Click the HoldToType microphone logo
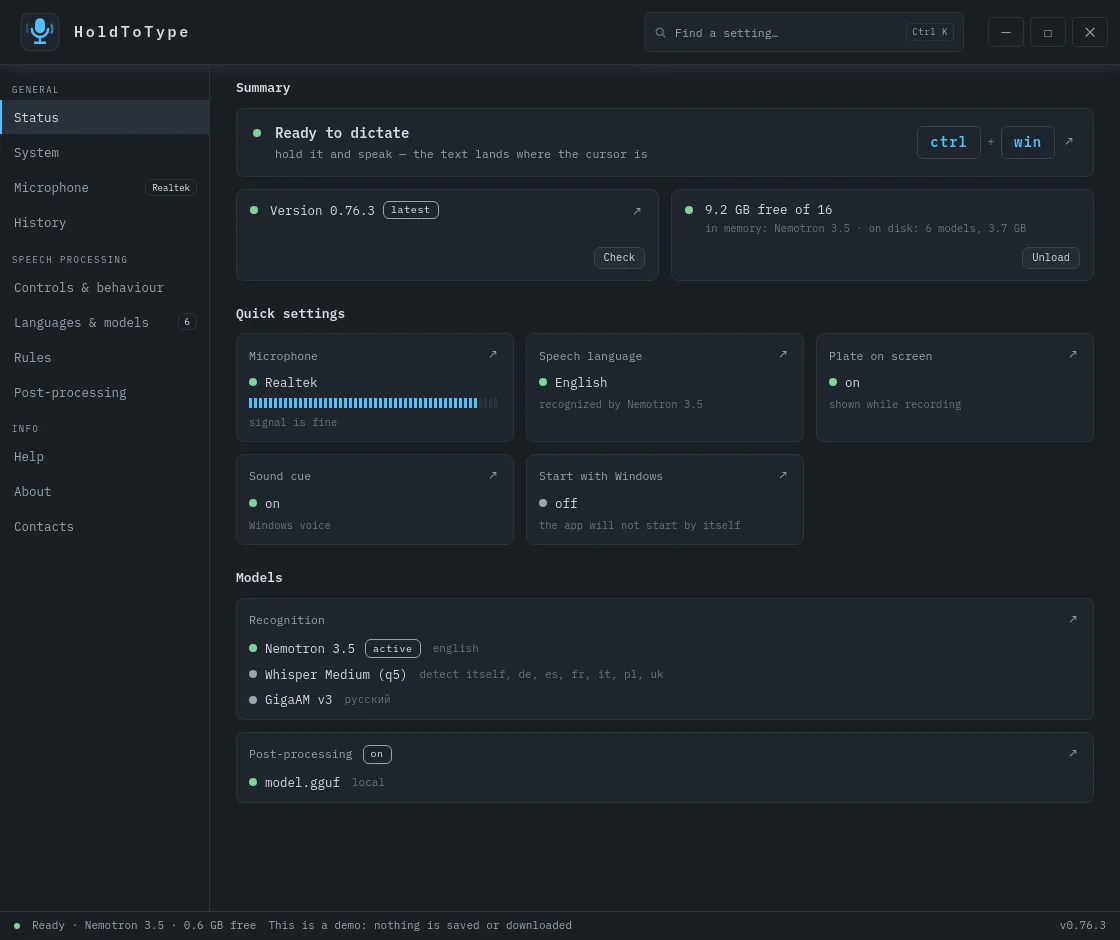The height and width of the screenshot is (940, 1120). coord(40,32)
